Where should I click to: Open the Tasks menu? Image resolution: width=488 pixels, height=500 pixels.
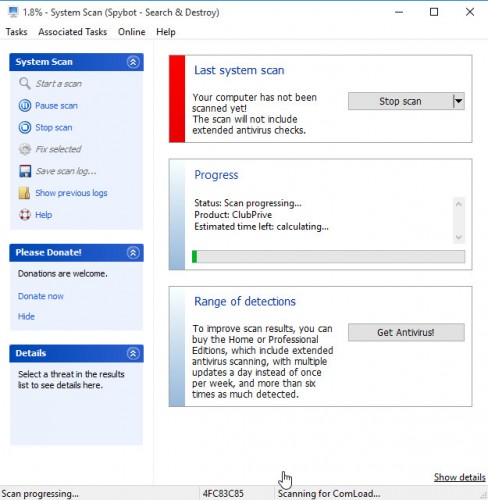pyautogui.click(x=16, y=32)
